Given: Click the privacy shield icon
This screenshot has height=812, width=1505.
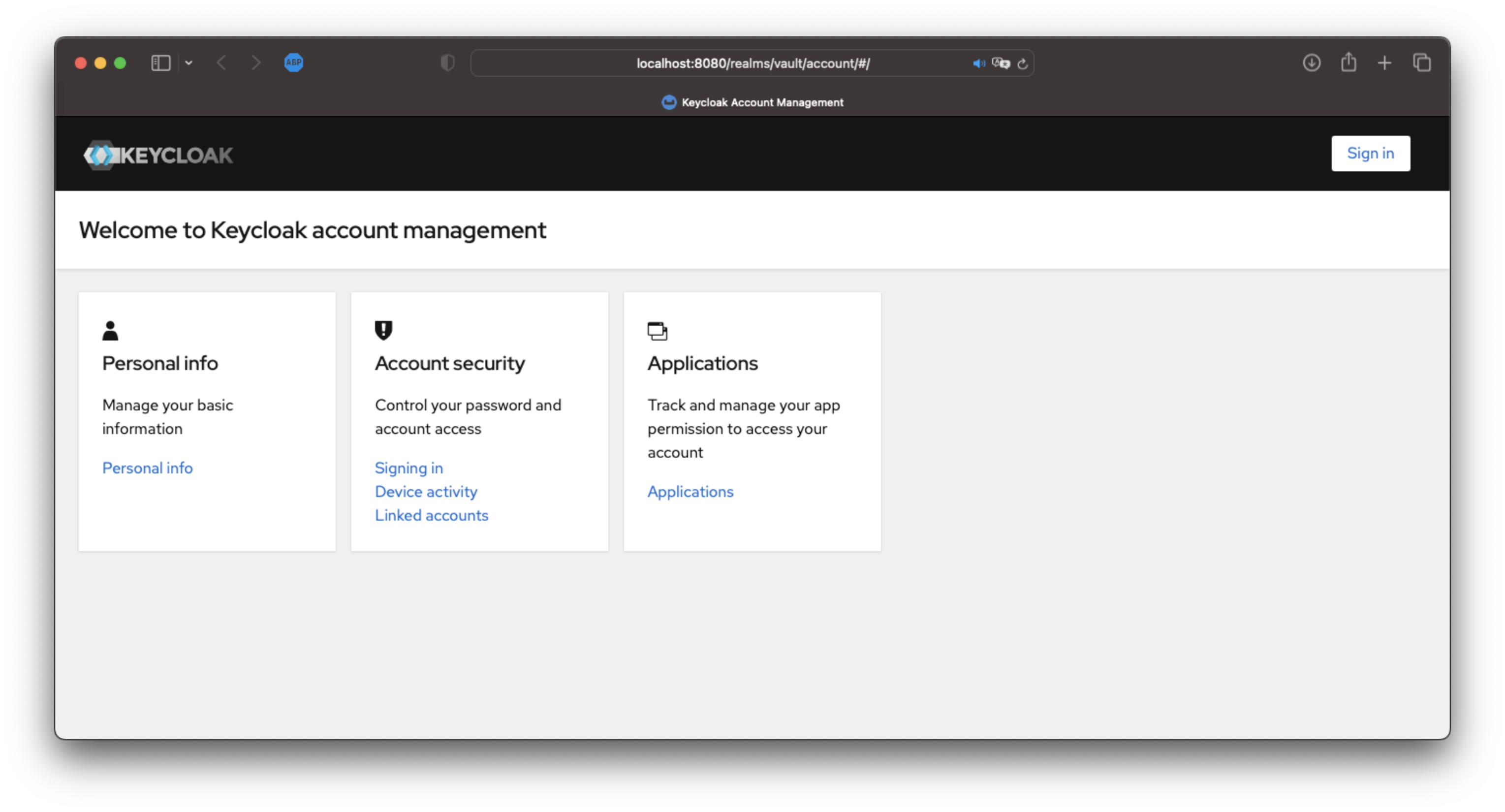Looking at the screenshot, I should (447, 62).
